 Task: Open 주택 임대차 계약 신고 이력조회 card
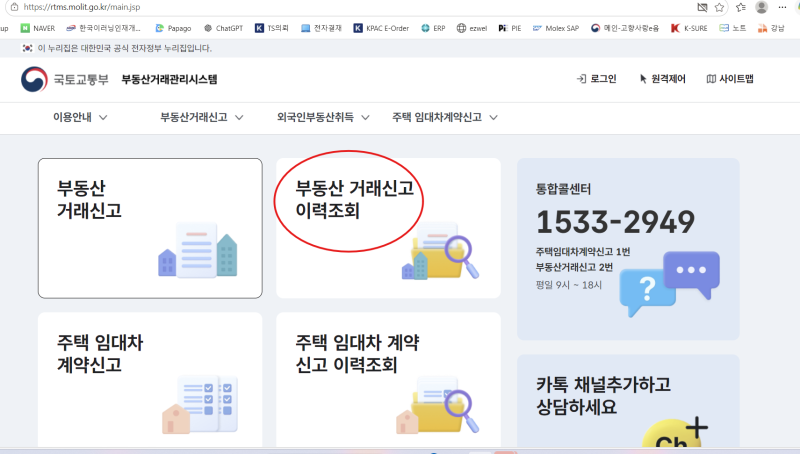pyautogui.click(x=388, y=380)
